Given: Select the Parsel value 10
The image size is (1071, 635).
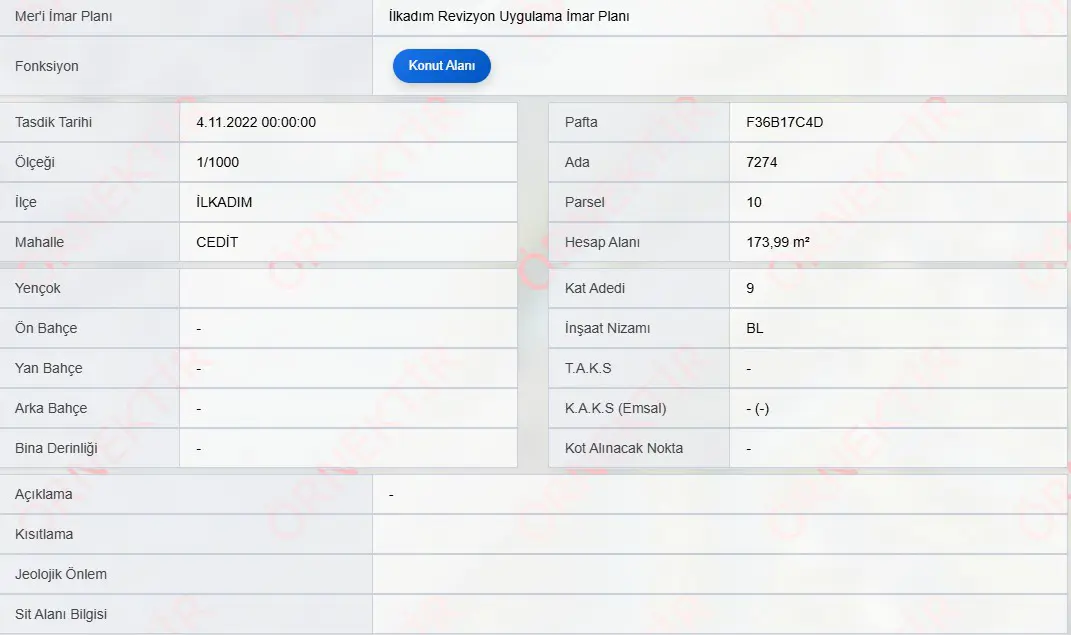Looking at the screenshot, I should point(754,202).
